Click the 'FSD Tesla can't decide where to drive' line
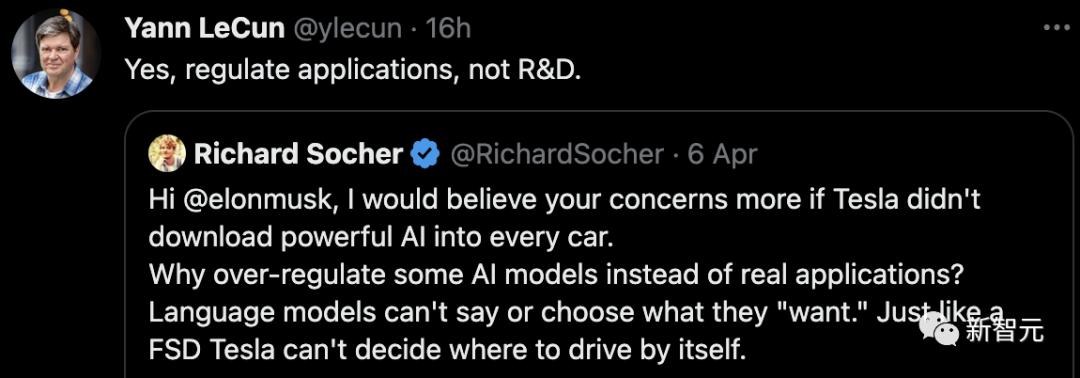 [x=448, y=351]
